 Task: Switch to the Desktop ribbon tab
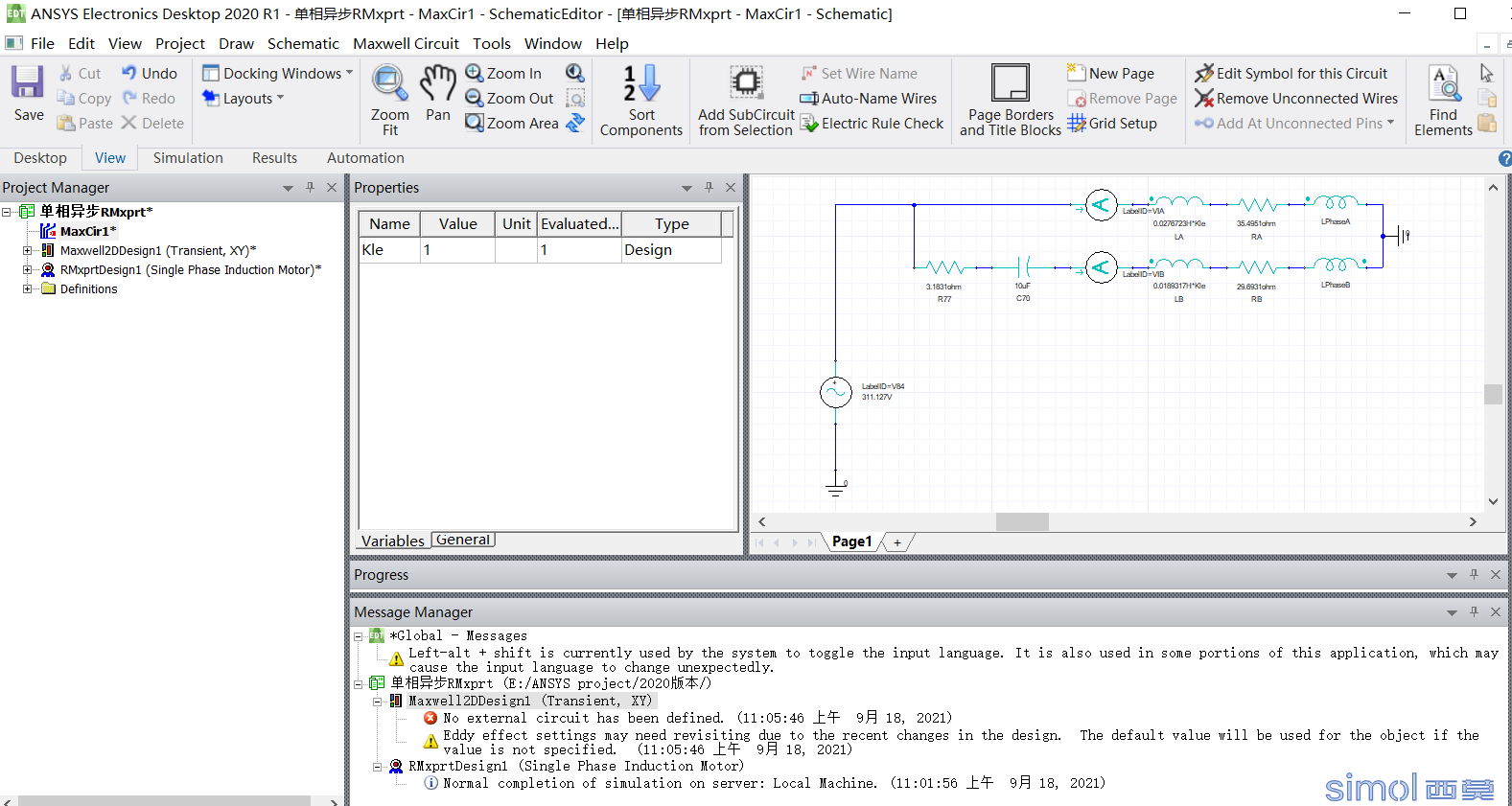click(40, 158)
